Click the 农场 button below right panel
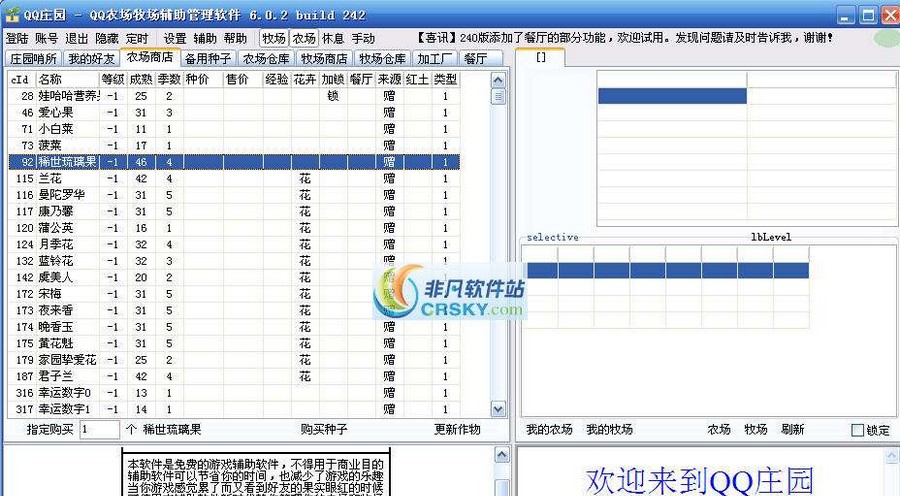900x496 pixels. [x=719, y=429]
